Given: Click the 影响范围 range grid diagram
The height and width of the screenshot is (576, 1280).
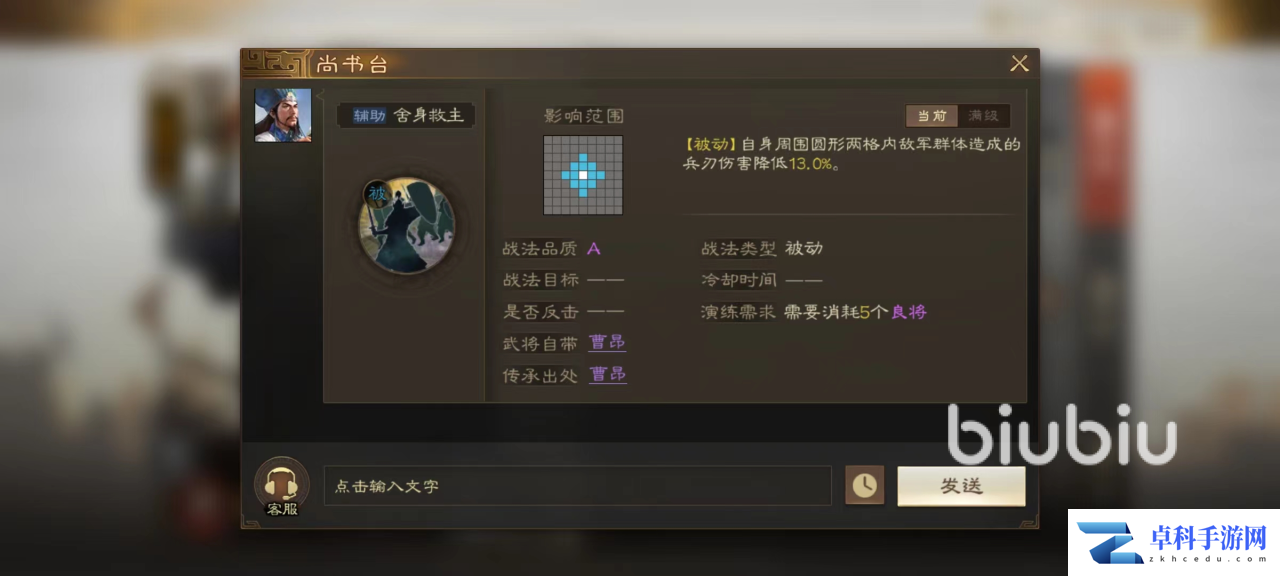Looking at the screenshot, I should pos(583,175).
